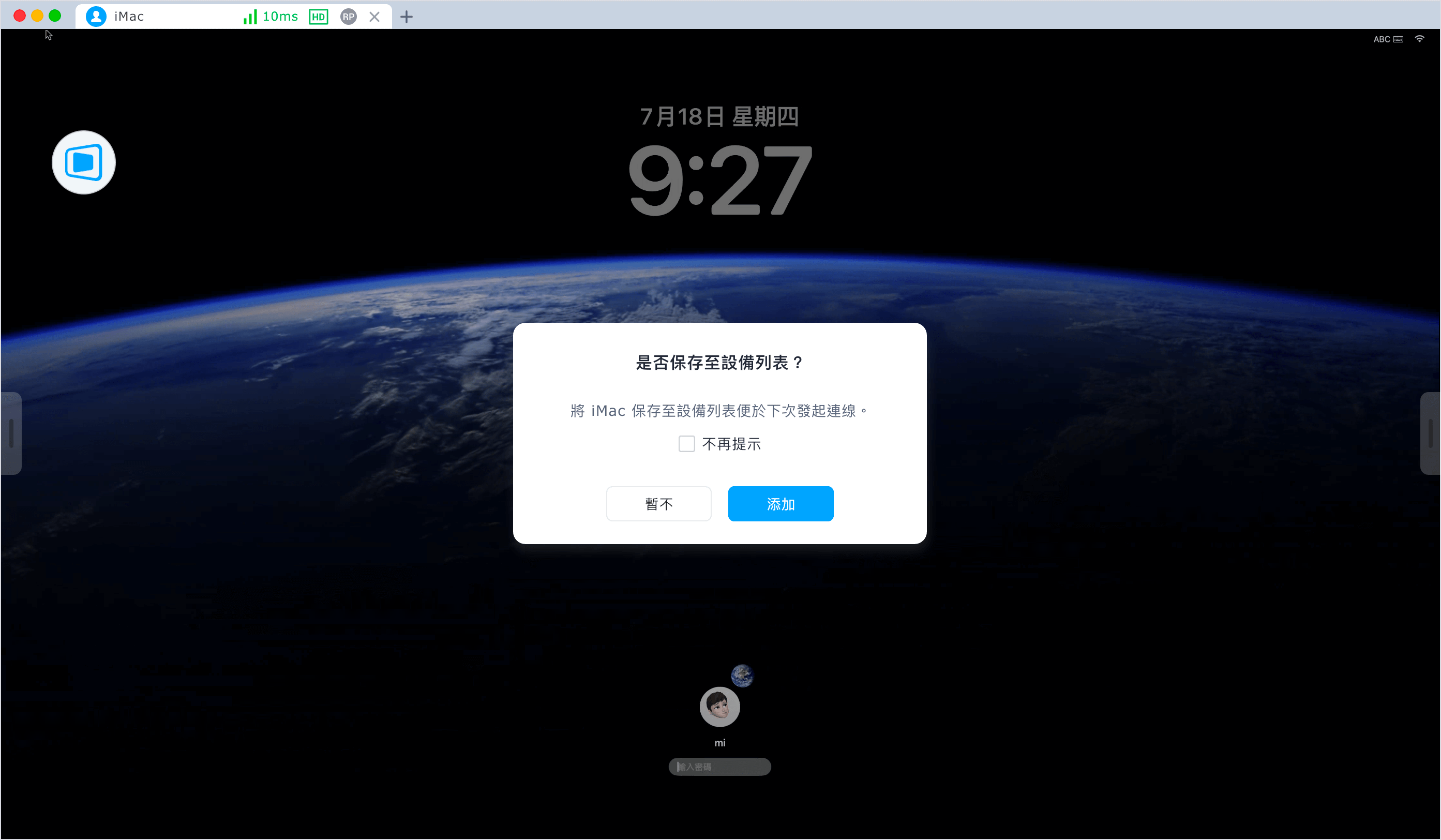Click the blue 添加 button
The image size is (1441, 840).
click(x=780, y=504)
